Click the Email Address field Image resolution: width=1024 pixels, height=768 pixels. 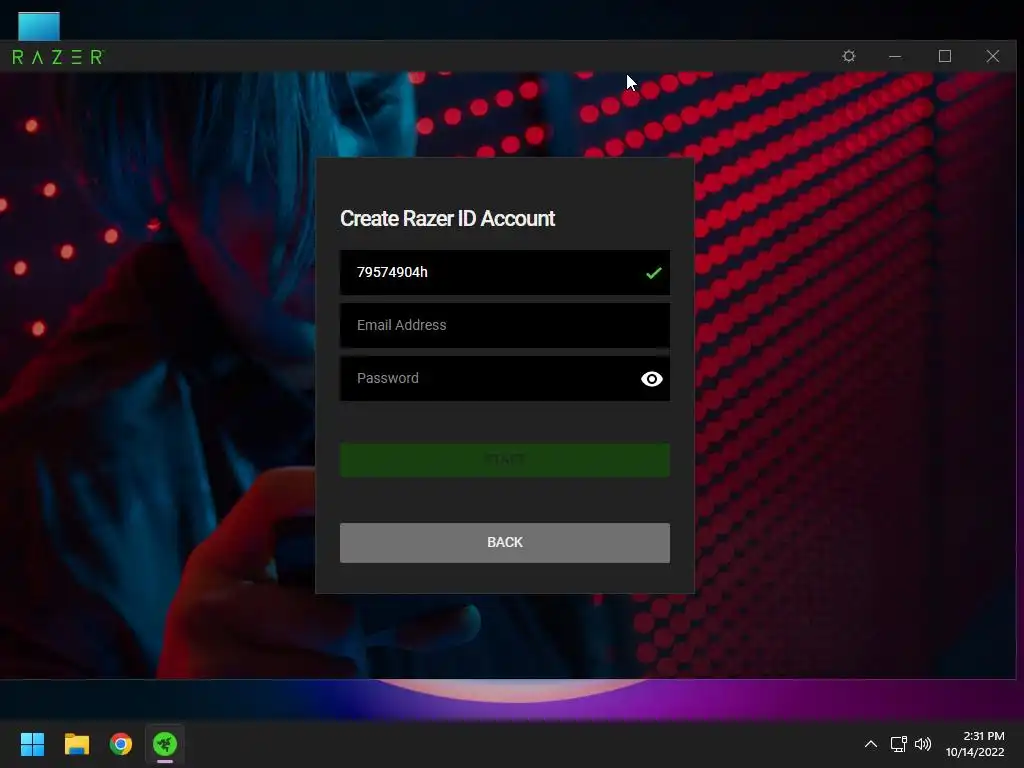coord(504,325)
